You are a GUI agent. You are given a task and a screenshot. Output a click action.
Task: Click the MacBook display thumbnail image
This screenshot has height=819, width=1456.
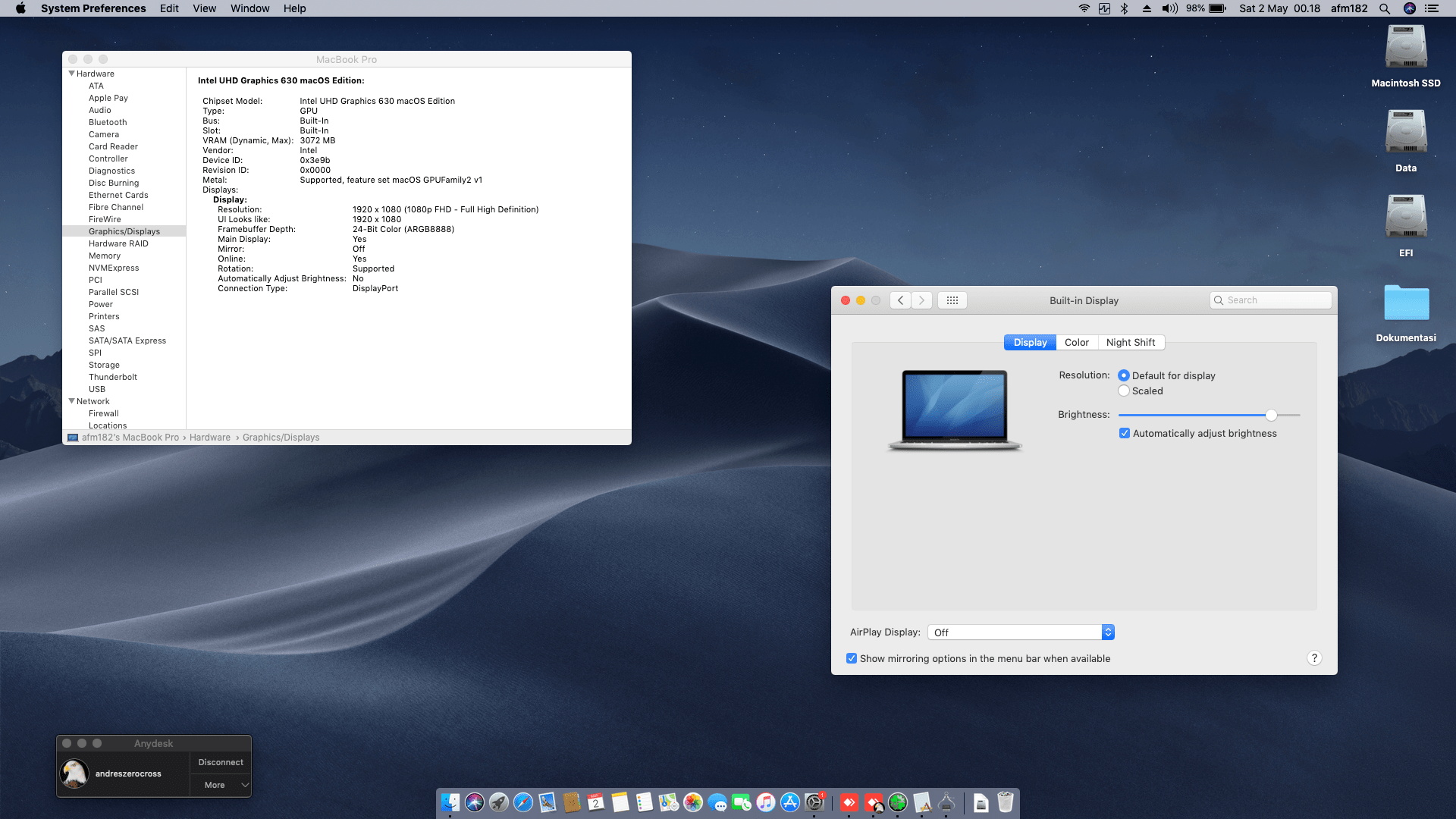[955, 410]
